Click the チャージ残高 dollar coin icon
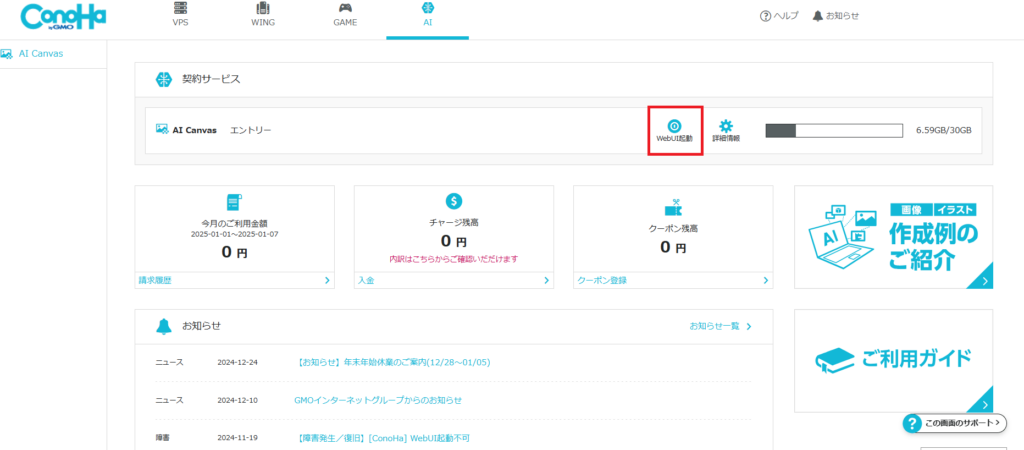This screenshot has height=450, width=1024. pyautogui.click(x=454, y=201)
